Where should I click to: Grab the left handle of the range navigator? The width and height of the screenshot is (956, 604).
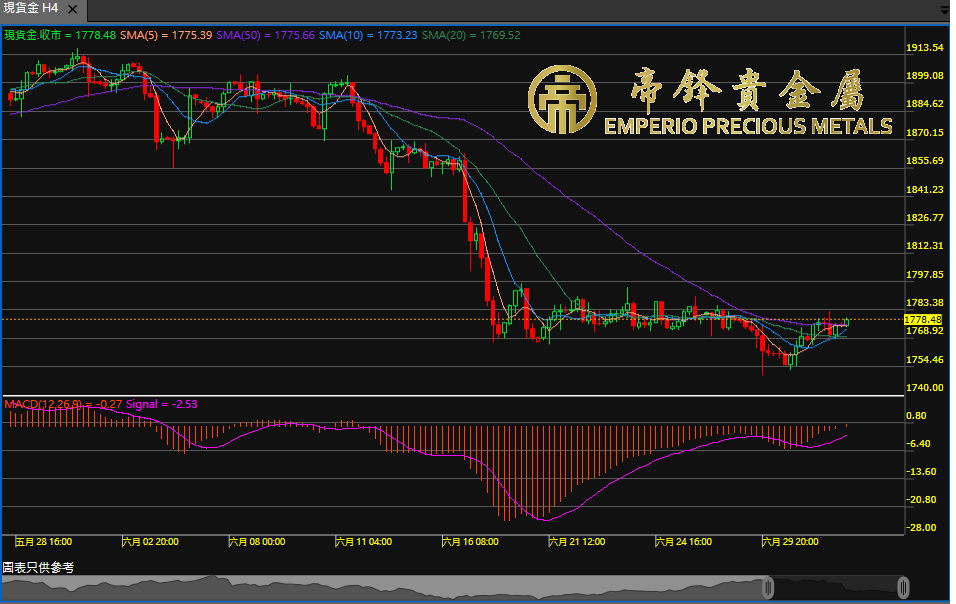pyautogui.click(x=768, y=586)
